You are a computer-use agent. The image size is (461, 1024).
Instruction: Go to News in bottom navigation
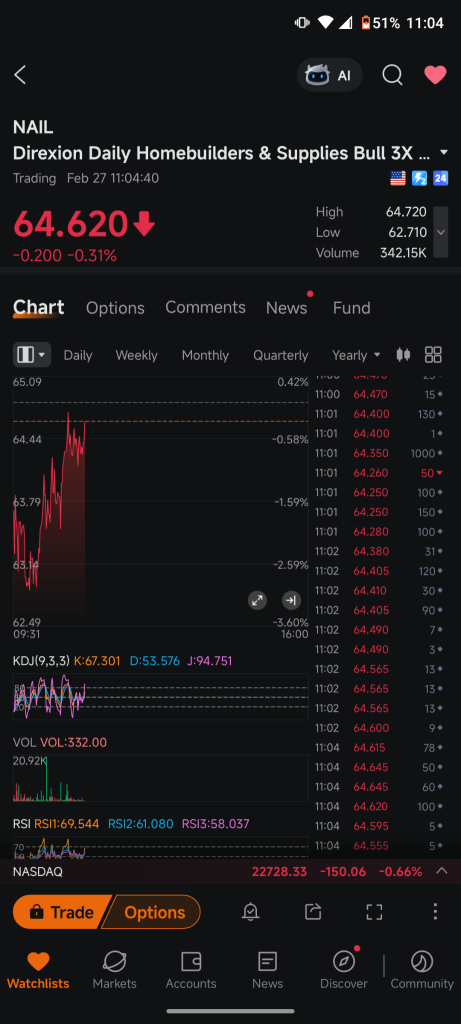(268, 970)
